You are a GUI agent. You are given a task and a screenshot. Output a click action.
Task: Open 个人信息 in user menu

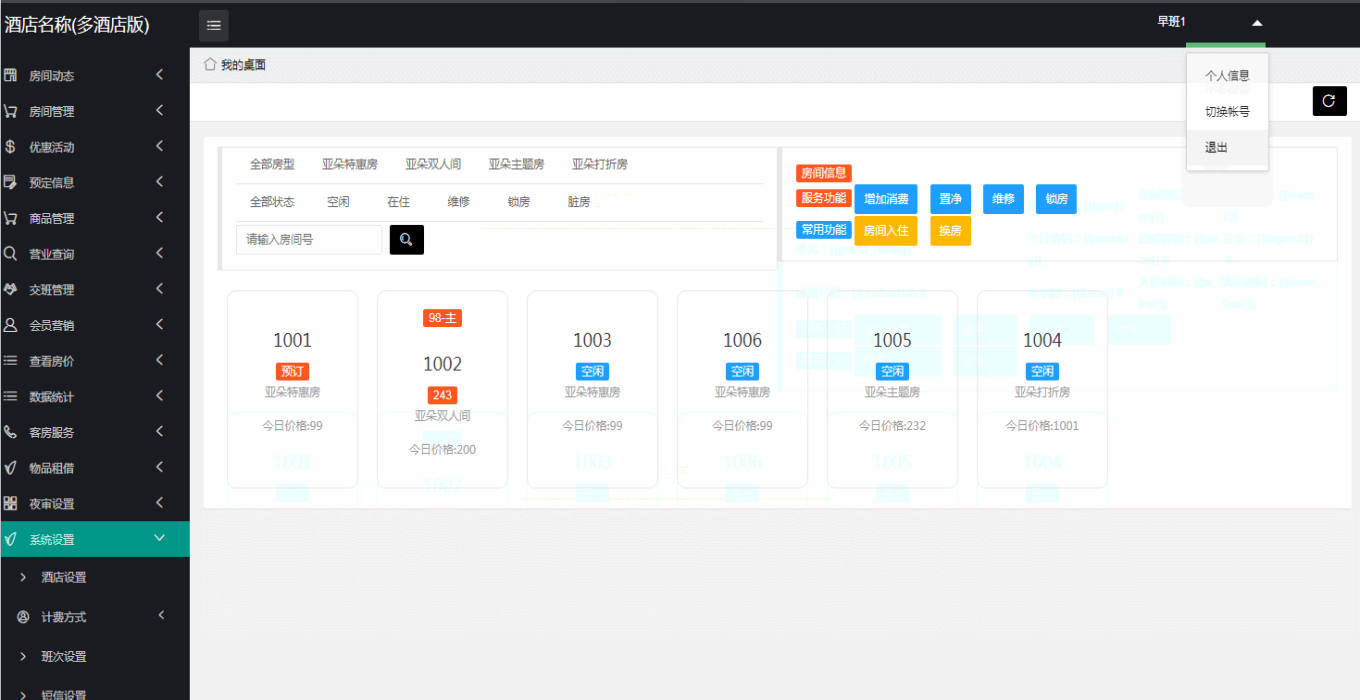coord(1227,75)
